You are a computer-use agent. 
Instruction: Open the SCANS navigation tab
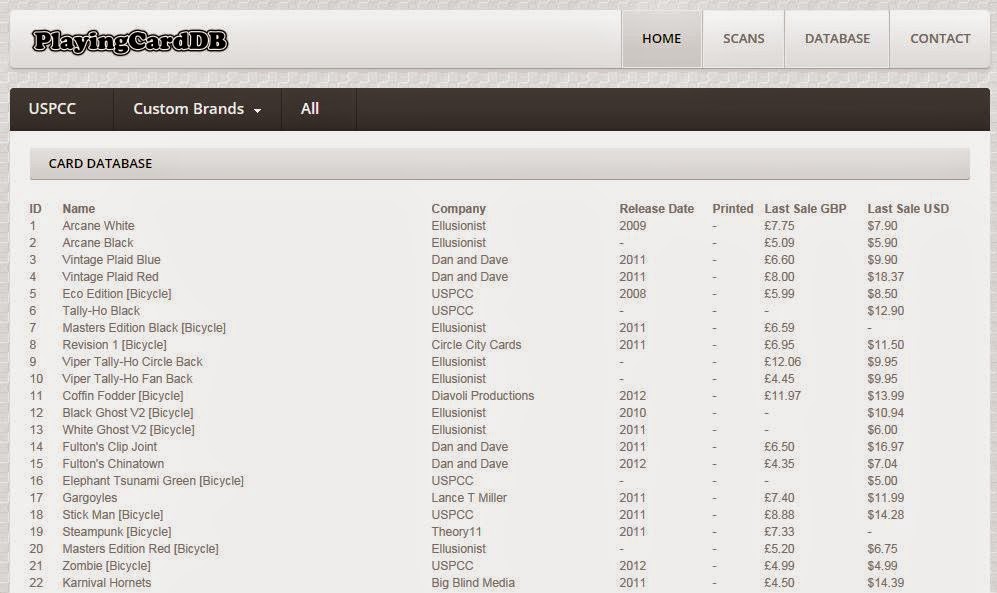743,39
